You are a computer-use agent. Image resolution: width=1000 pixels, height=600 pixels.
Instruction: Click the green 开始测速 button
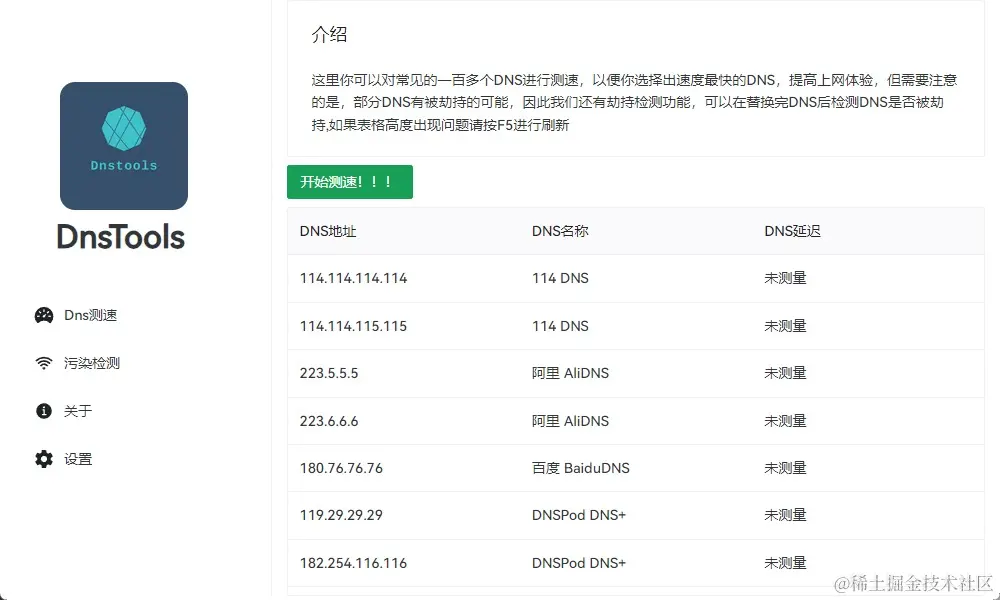point(349,182)
